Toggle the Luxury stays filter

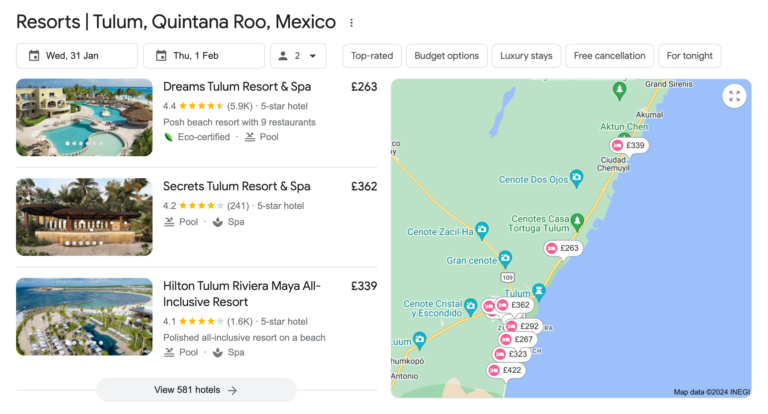[526, 56]
